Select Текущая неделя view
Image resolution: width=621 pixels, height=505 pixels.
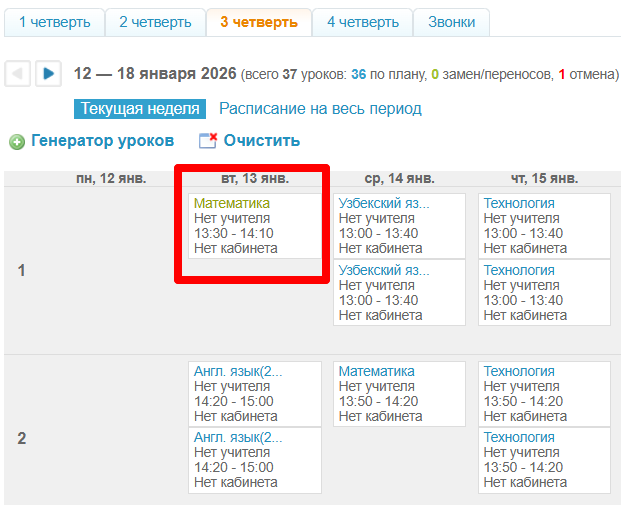pyautogui.click(x=139, y=109)
